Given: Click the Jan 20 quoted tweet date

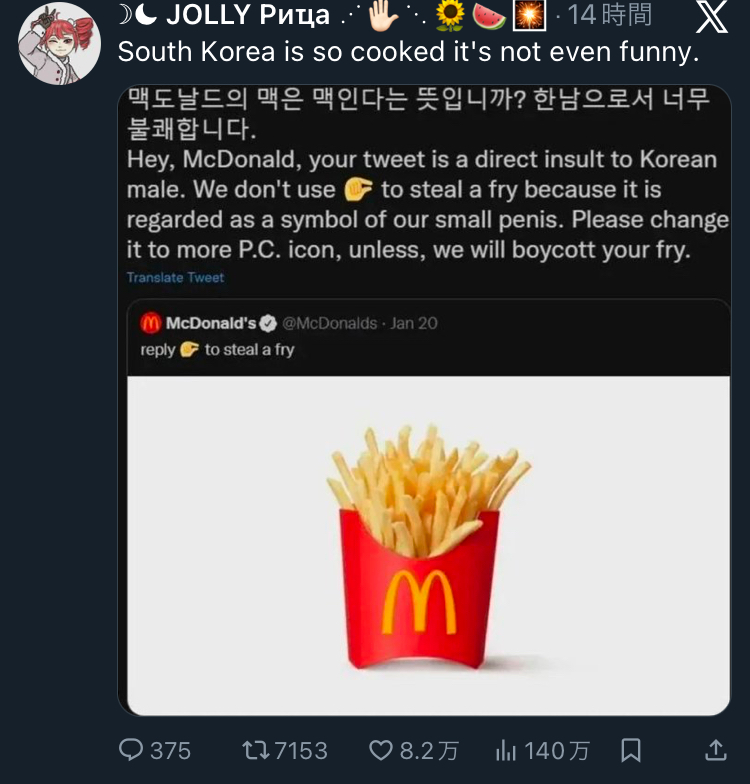Looking at the screenshot, I should [x=414, y=323].
